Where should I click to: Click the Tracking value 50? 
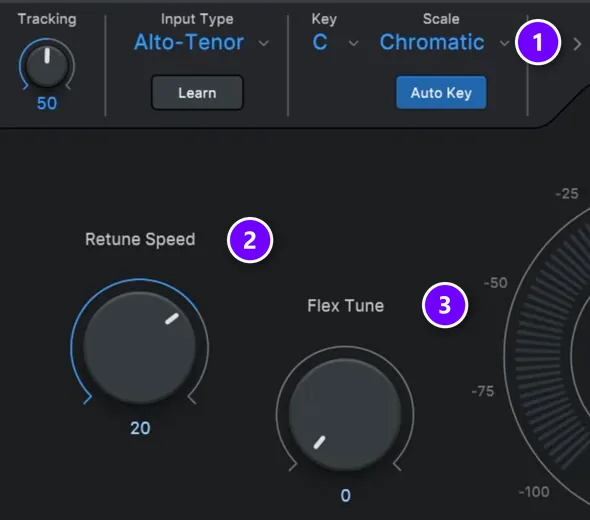[x=47, y=103]
